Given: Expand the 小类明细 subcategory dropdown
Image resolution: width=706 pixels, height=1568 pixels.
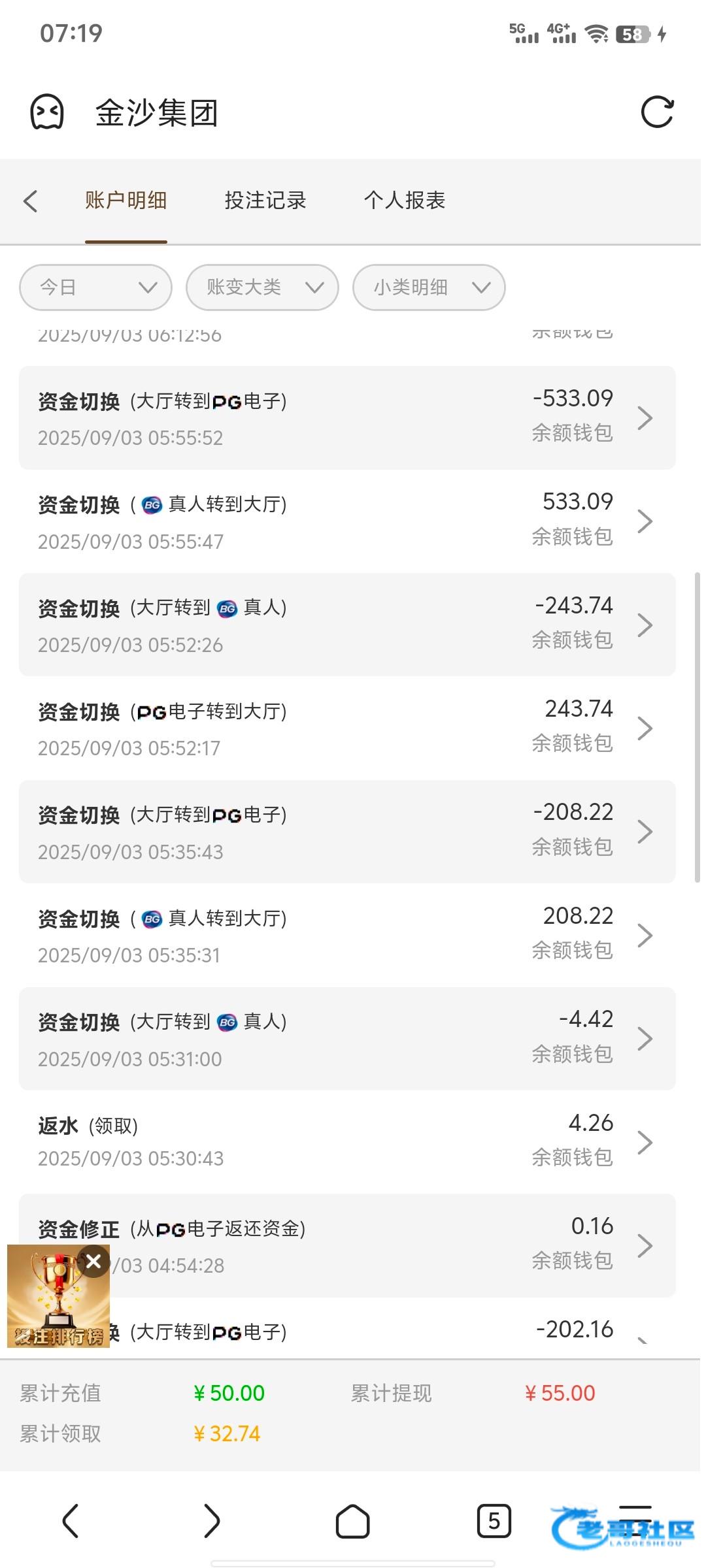Looking at the screenshot, I should (x=429, y=287).
